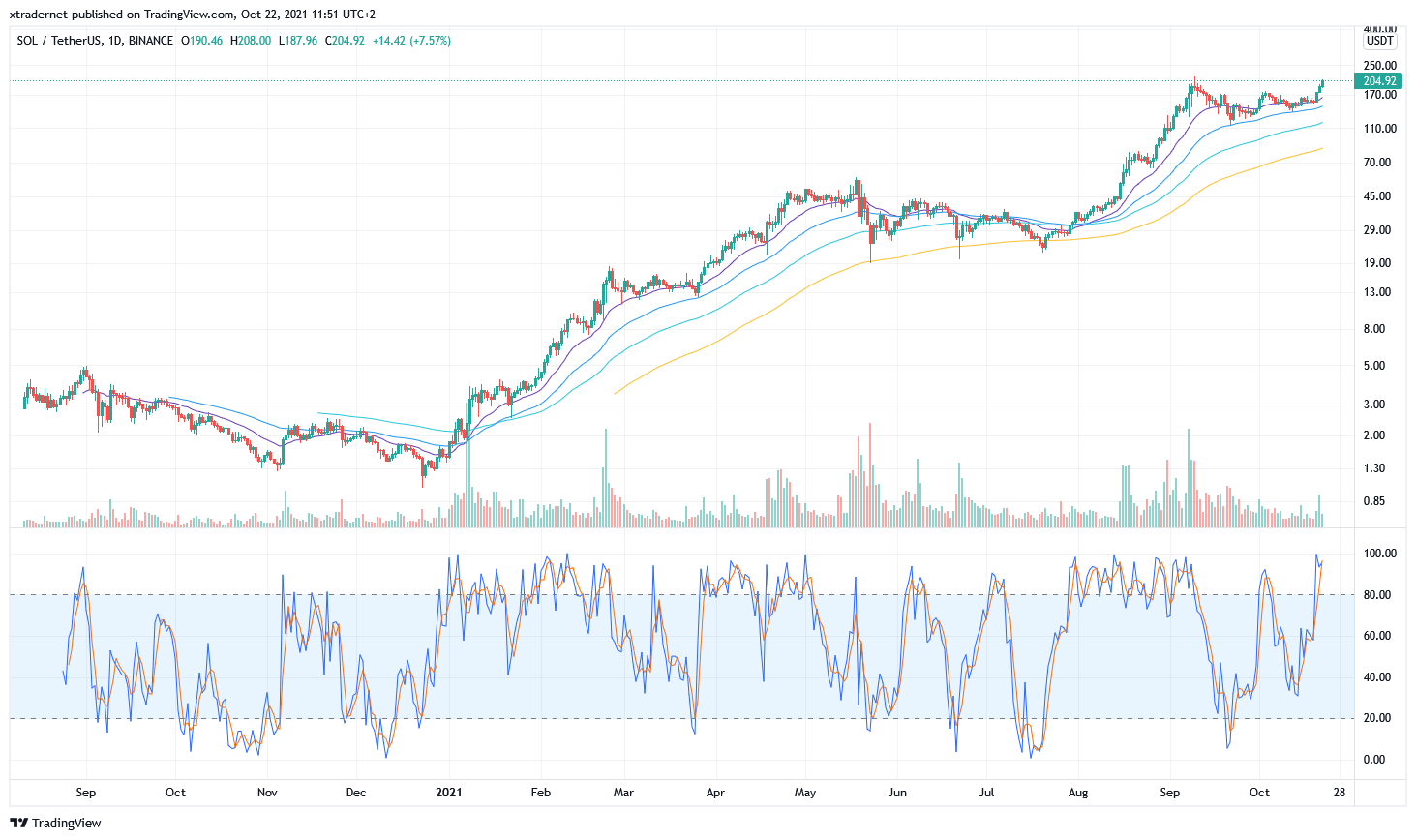This screenshot has width=1416, height=840.
Task: Click the Sep label right after Aug
Action: [1170, 793]
